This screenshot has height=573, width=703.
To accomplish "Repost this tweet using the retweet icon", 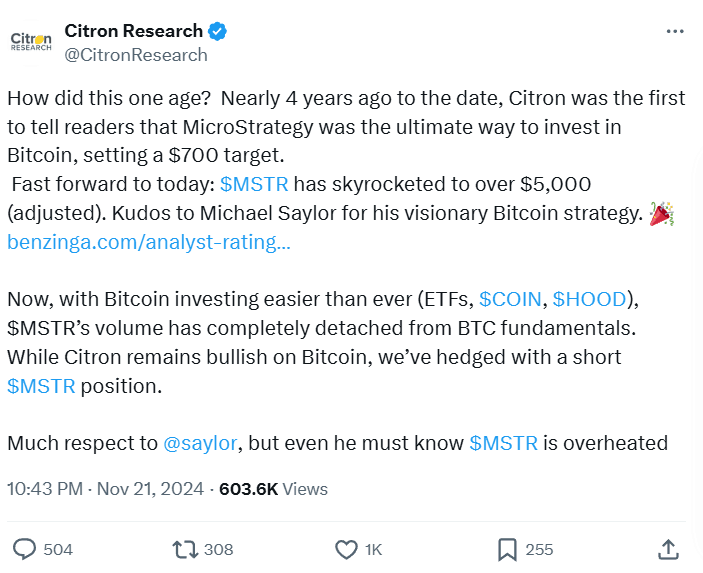I will (x=185, y=548).
